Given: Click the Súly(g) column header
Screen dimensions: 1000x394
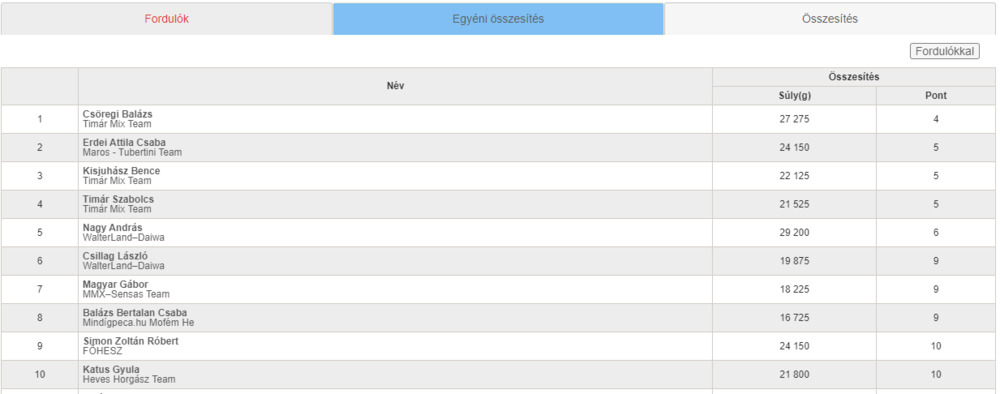Looking at the screenshot, I should [795, 96].
